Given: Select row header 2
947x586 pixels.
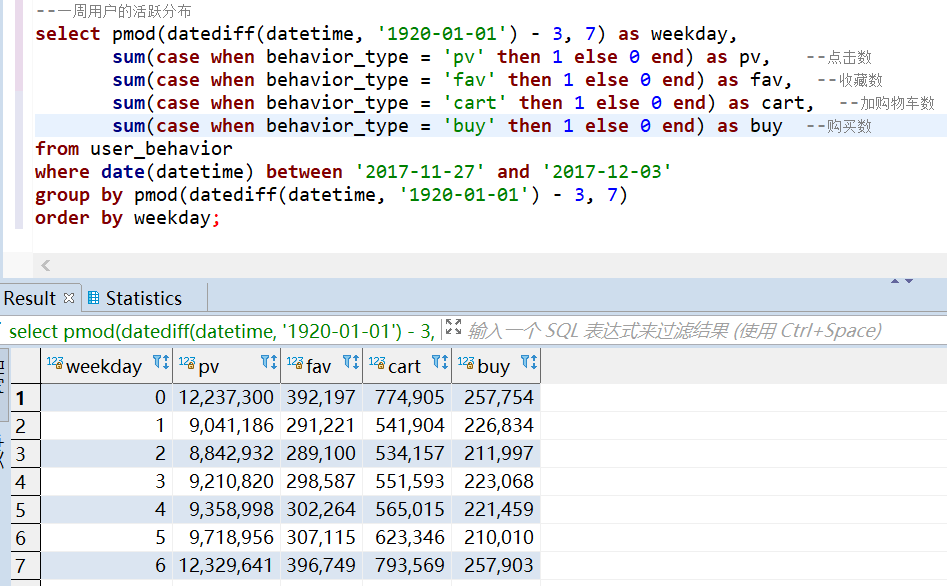Looking at the screenshot, I should pyautogui.click(x=25, y=425).
